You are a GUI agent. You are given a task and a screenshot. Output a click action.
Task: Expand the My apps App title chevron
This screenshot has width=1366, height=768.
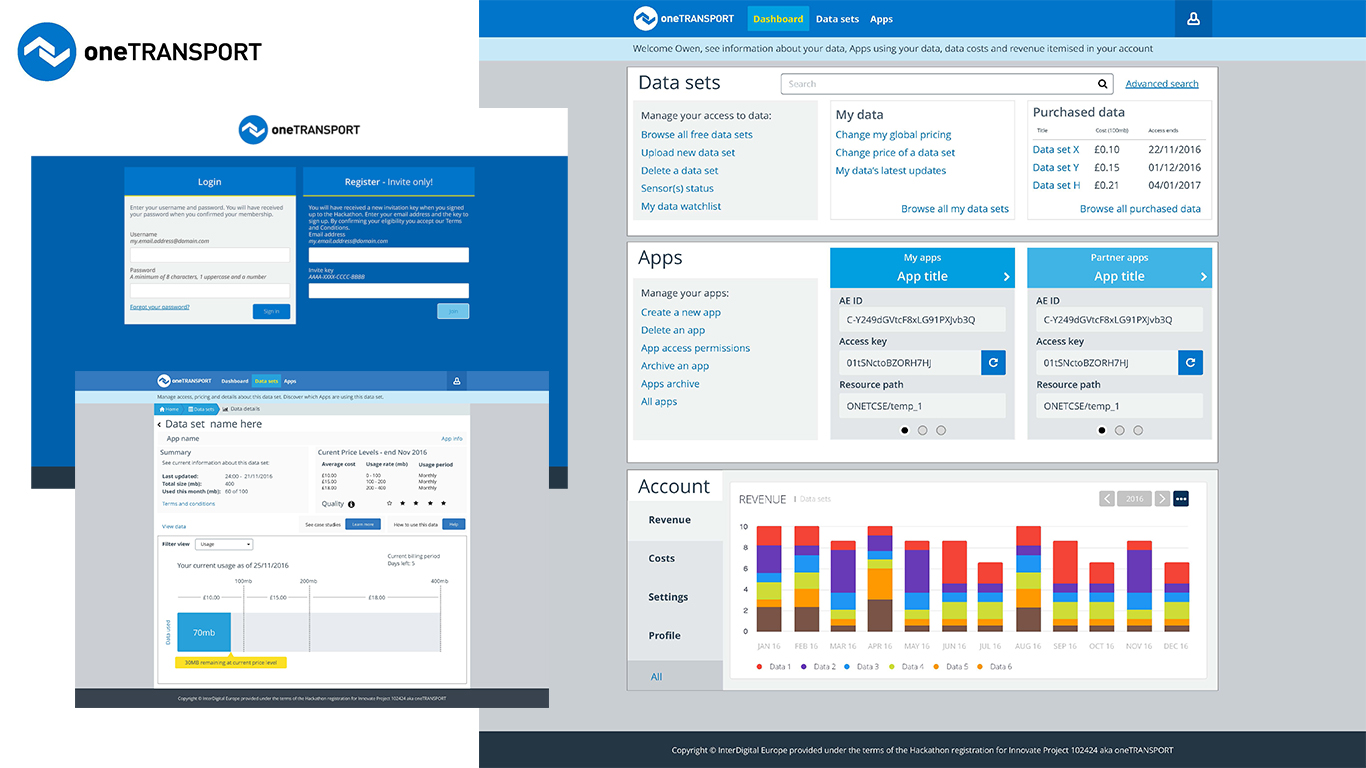(1006, 277)
